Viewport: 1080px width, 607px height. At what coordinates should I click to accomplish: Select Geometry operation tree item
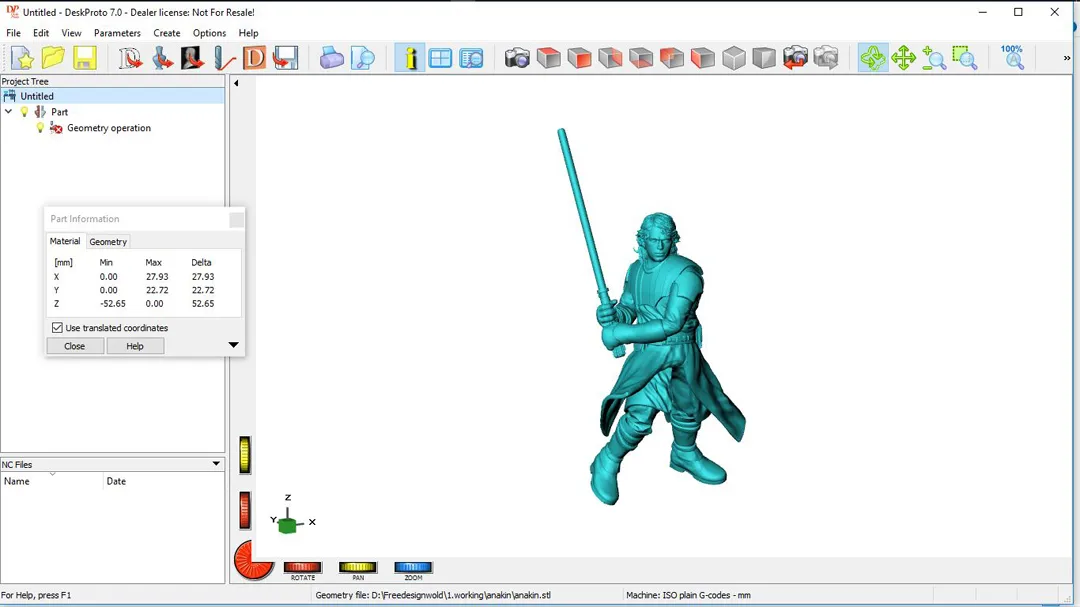(x=109, y=128)
